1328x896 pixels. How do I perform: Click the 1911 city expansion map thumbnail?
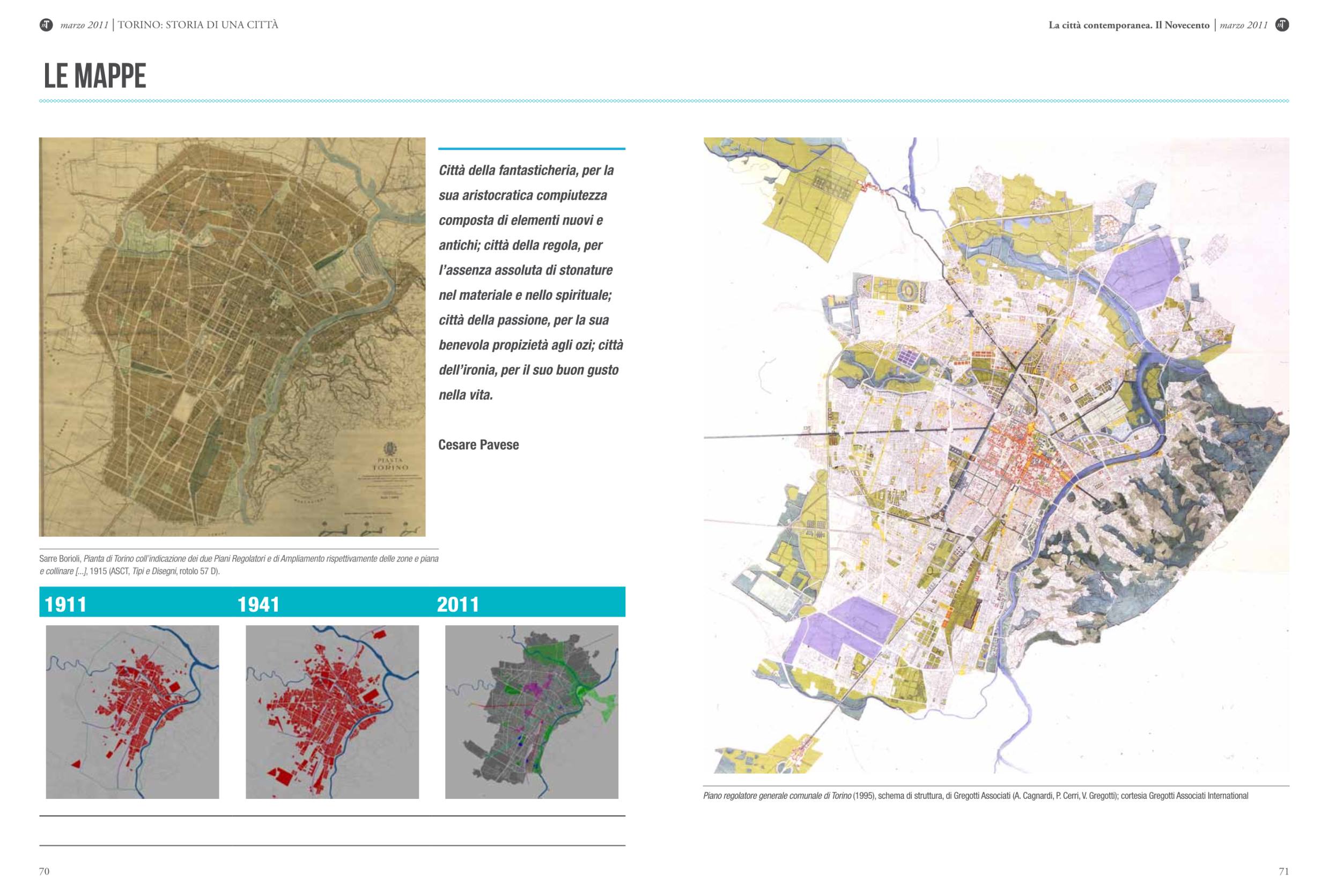[x=132, y=712]
